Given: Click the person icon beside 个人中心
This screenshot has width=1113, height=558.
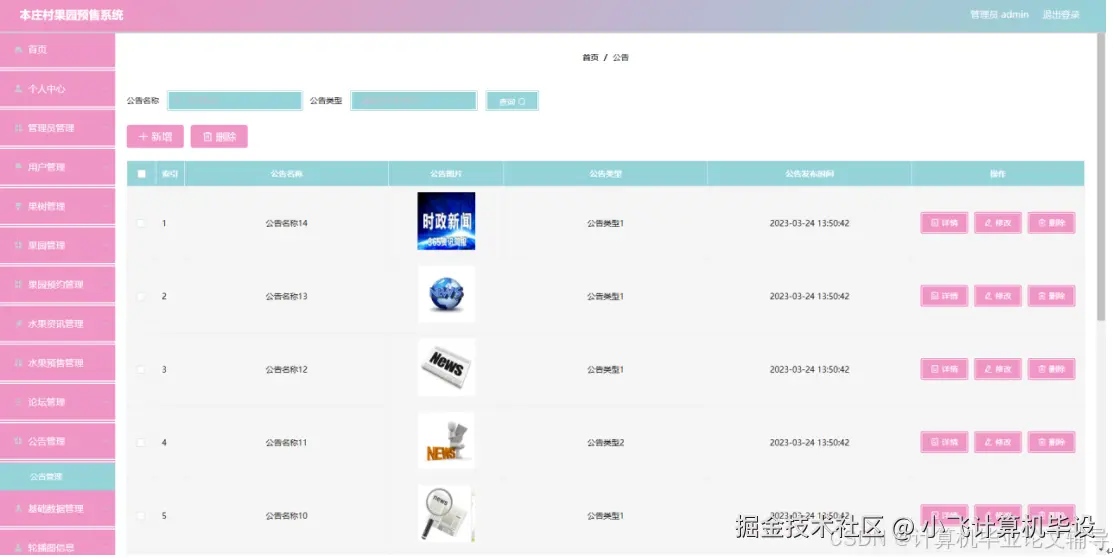Looking at the screenshot, I should click(x=18, y=89).
